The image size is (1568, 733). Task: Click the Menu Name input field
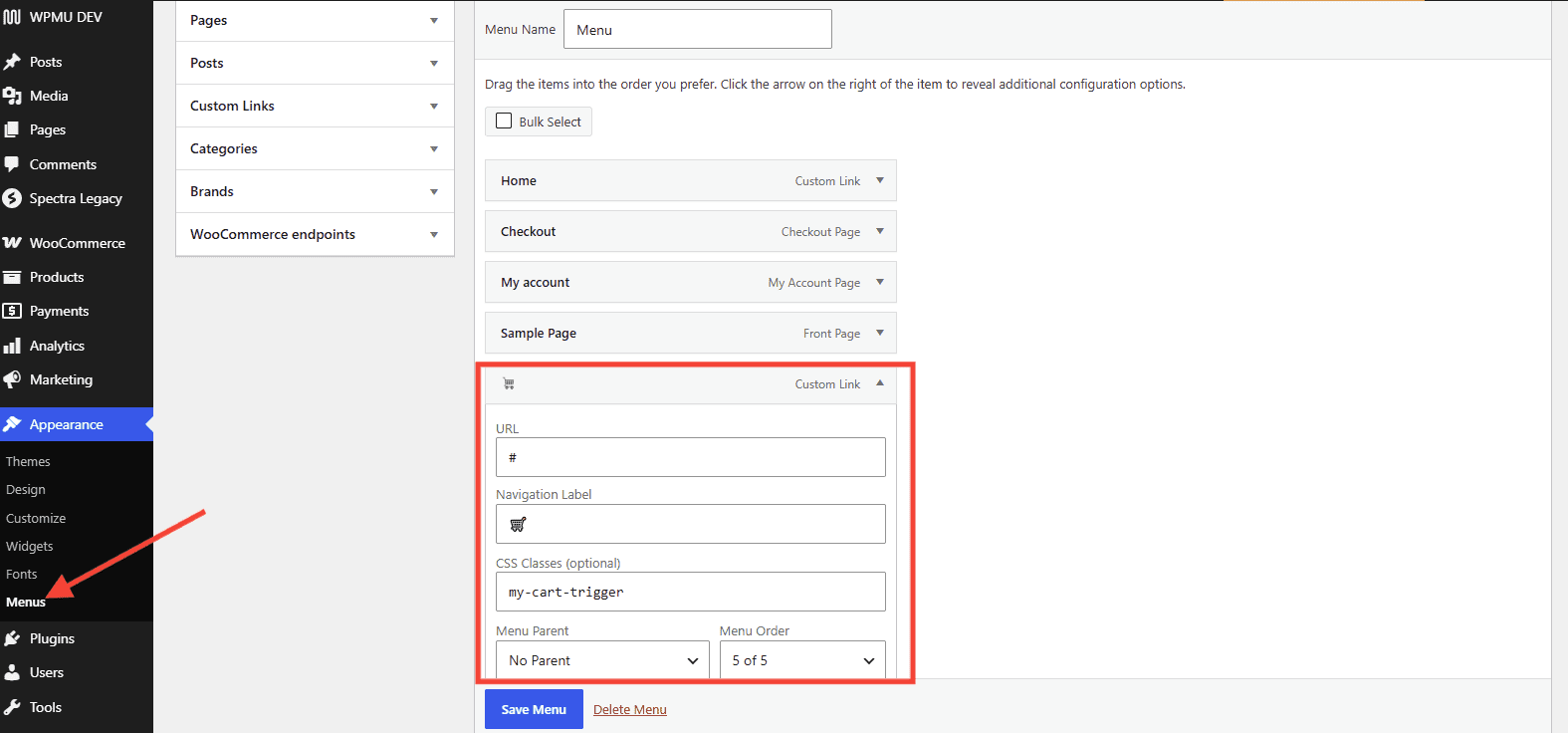tap(698, 29)
